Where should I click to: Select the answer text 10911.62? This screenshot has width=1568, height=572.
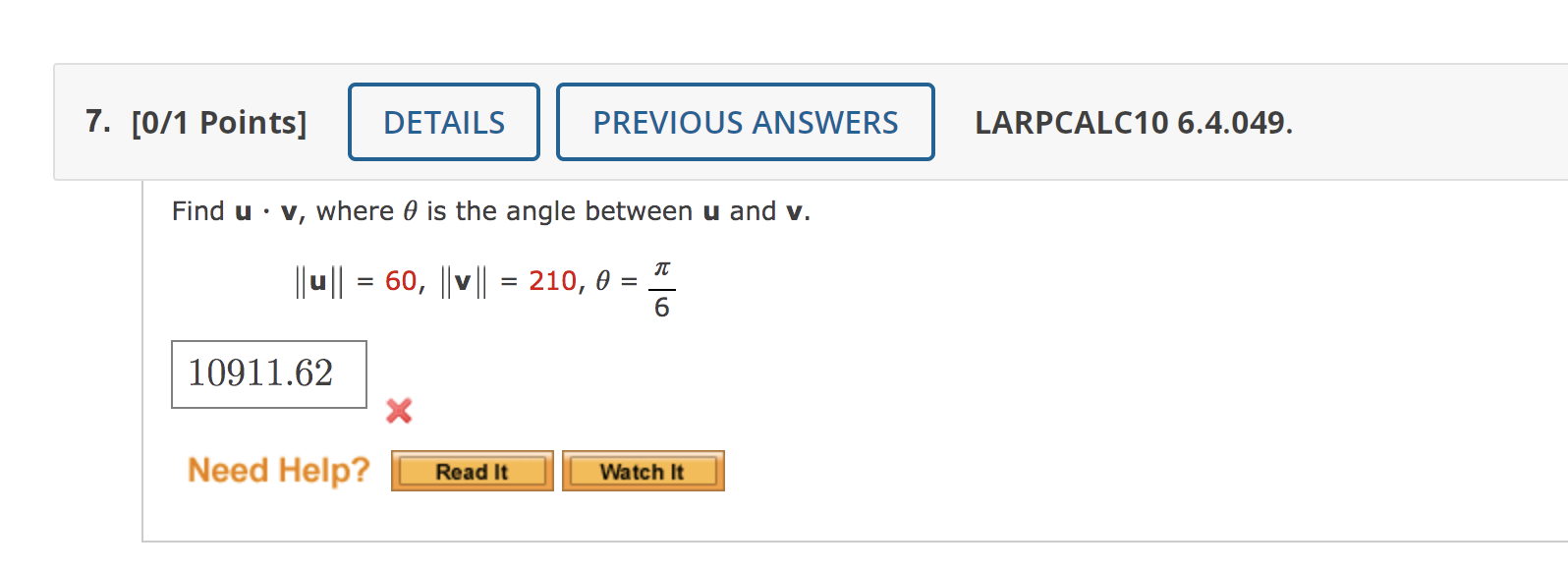pos(262,372)
